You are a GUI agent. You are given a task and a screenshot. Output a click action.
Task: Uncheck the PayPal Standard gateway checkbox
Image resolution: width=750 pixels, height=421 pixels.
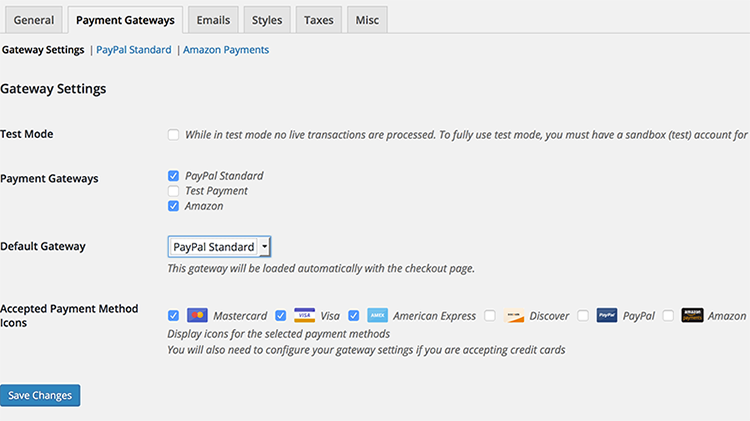tap(173, 176)
